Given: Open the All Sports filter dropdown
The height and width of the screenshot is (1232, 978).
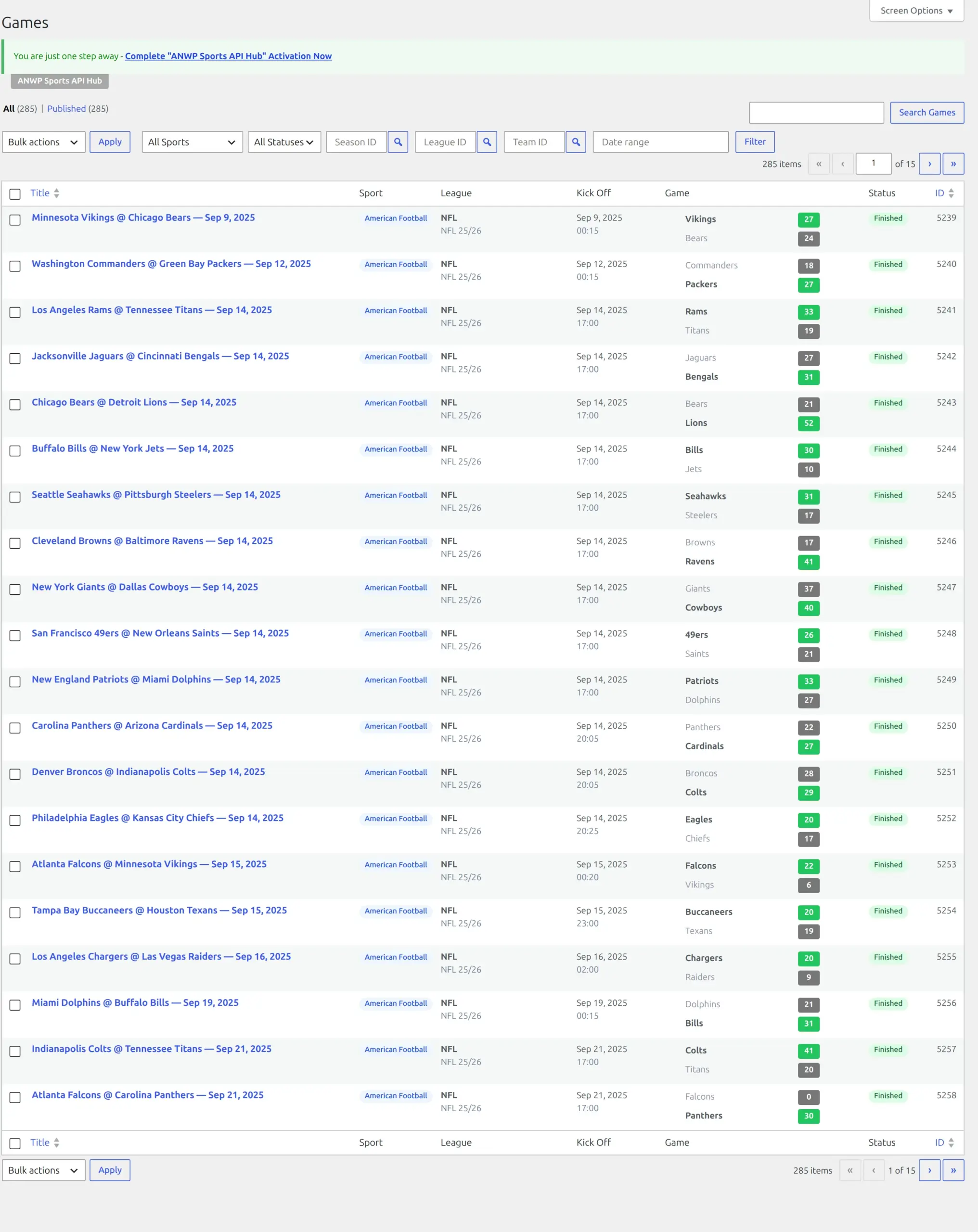Looking at the screenshot, I should click(x=192, y=141).
